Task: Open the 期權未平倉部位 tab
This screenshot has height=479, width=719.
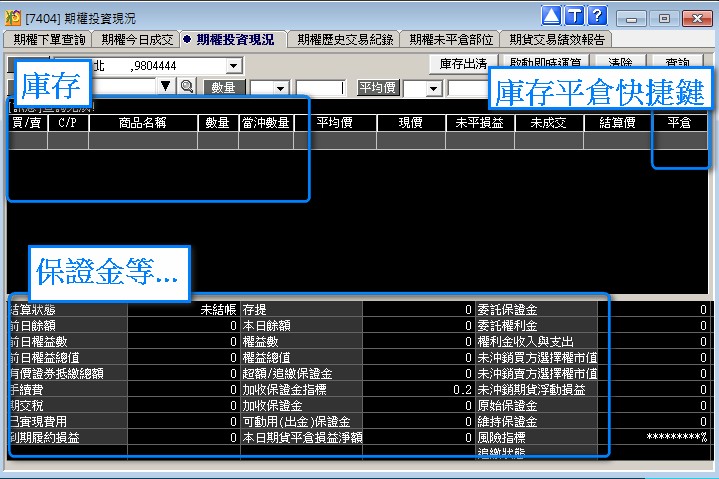Action: (451, 40)
